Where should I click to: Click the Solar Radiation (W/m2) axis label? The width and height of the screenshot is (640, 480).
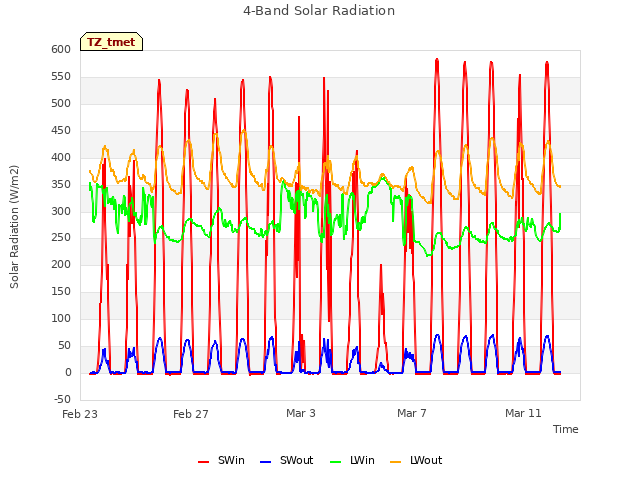click(14, 227)
